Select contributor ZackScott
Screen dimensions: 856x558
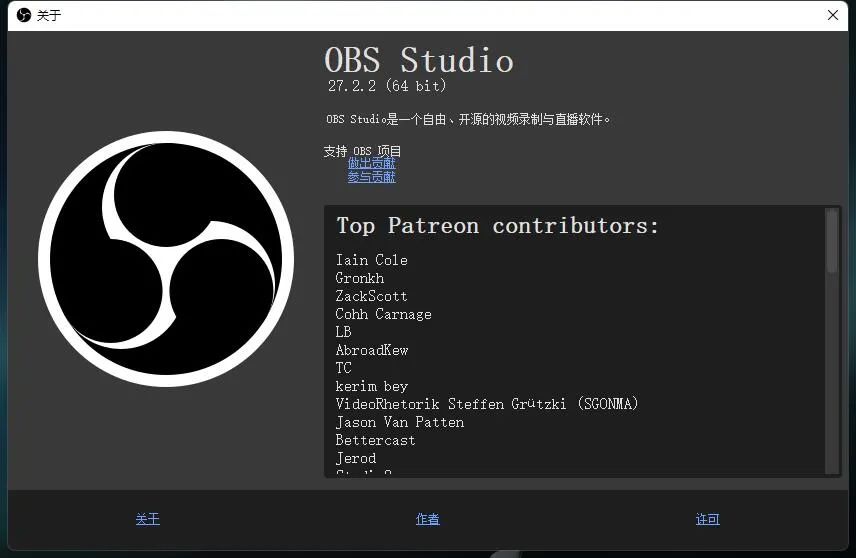point(371,296)
